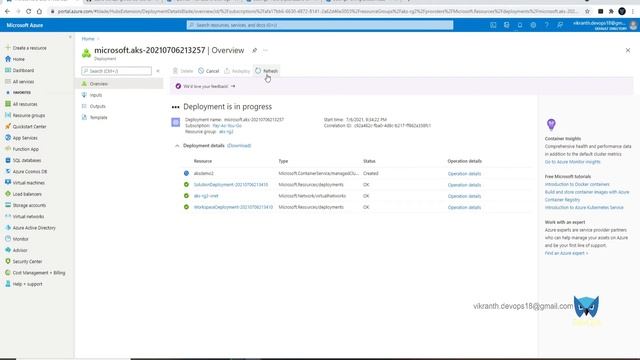Click the account avatar picture
Image resolution: width=640 pixels, height=360 pixels.
tap(633, 25)
